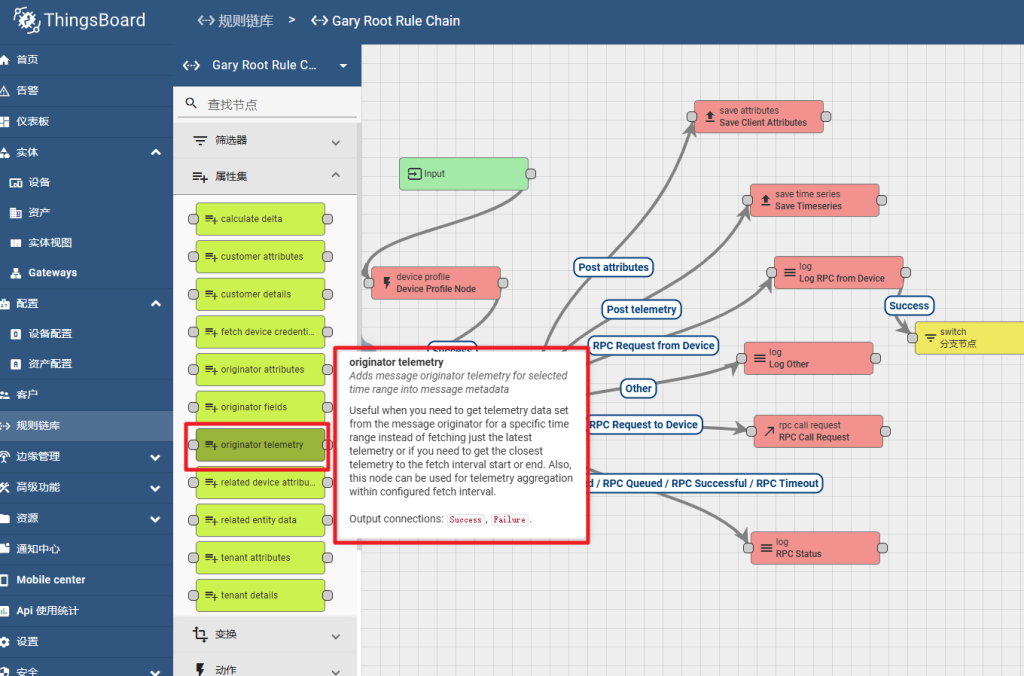The width and height of the screenshot is (1024, 676).
Task: Select the calculate delta node
Action: [261, 219]
